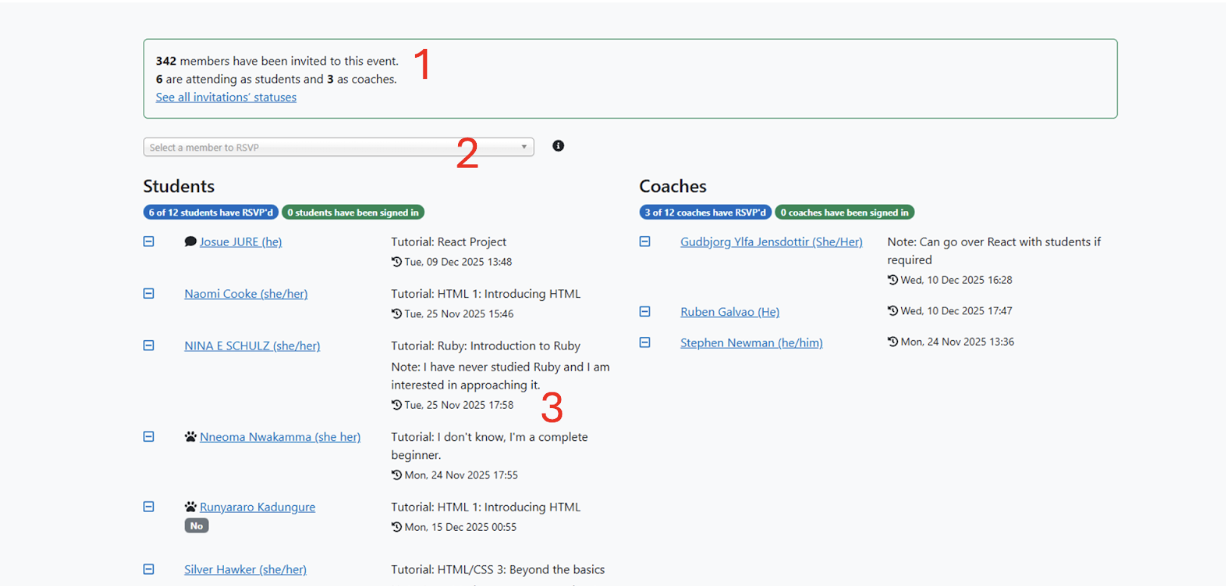Click the minus icon beside NINA E SCHULZ
Screen dimensions: 1226x586
point(149,346)
